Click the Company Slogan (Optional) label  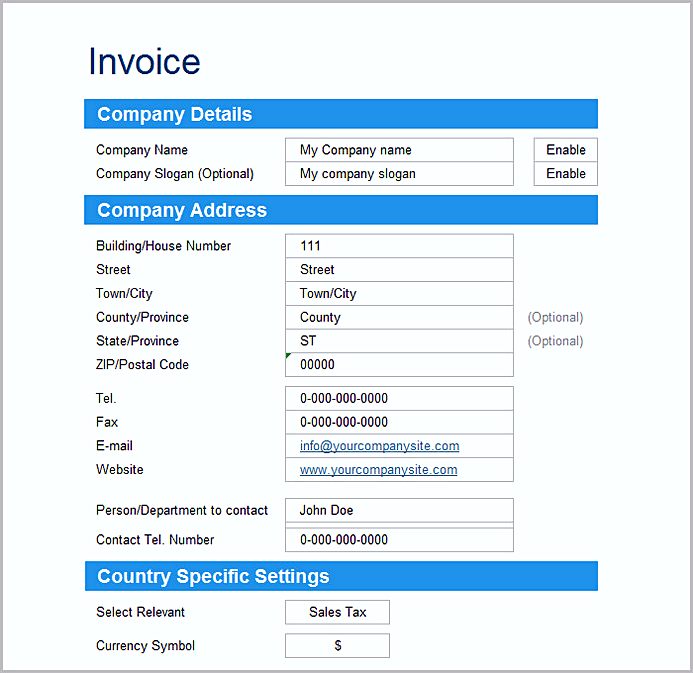175,174
